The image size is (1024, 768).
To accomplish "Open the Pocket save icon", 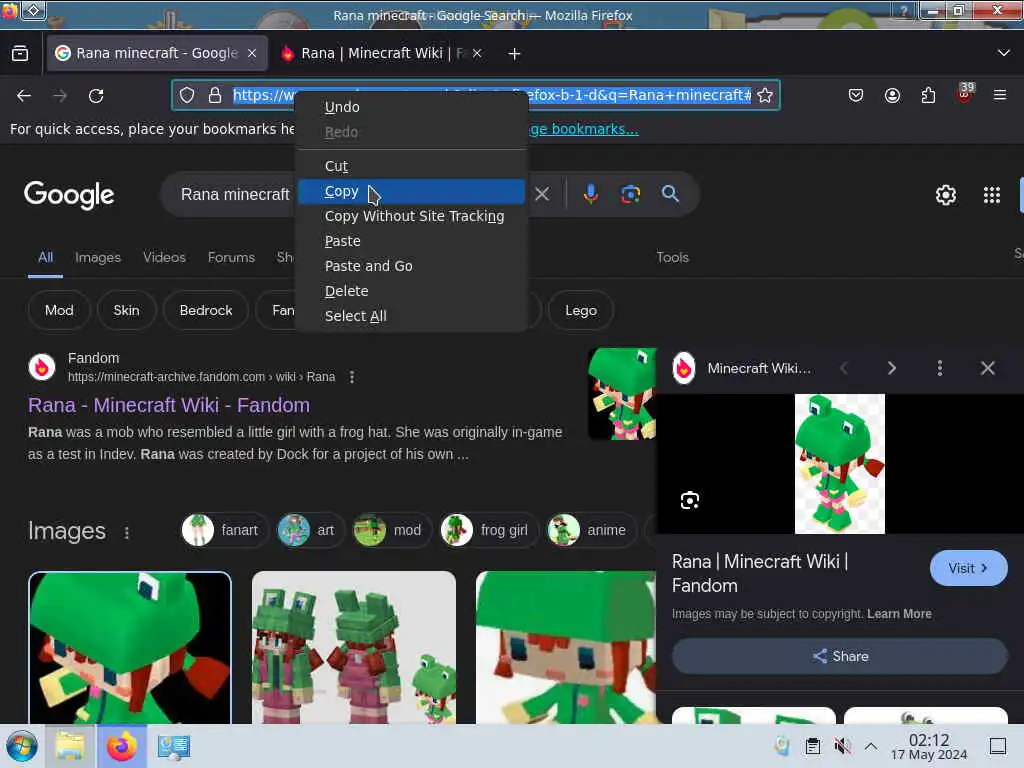I will (x=856, y=95).
